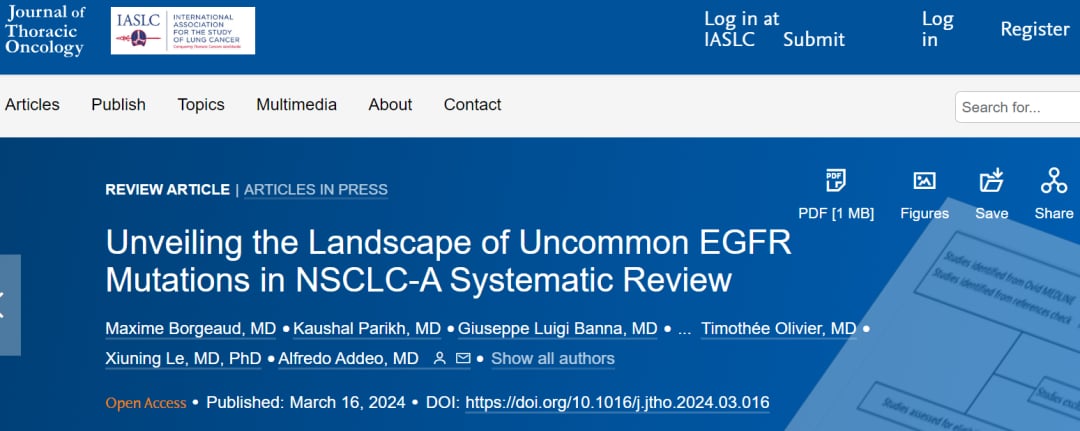Viewport: 1080px width, 431px height.
Task: Open author Xiuning Le, MD, PhD
Action: coord(183,358)
